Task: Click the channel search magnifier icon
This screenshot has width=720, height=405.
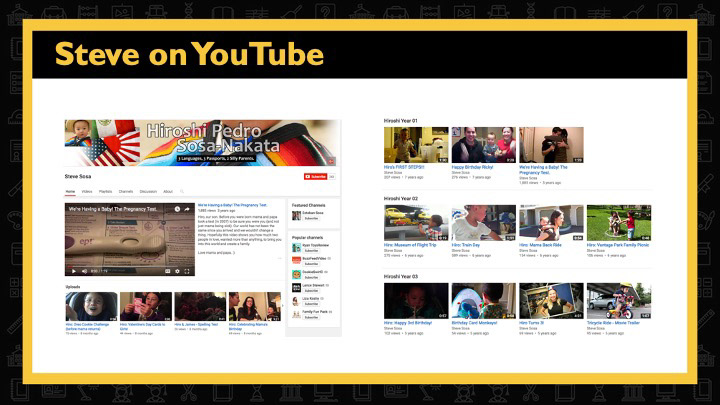Action: pos(182,191)
